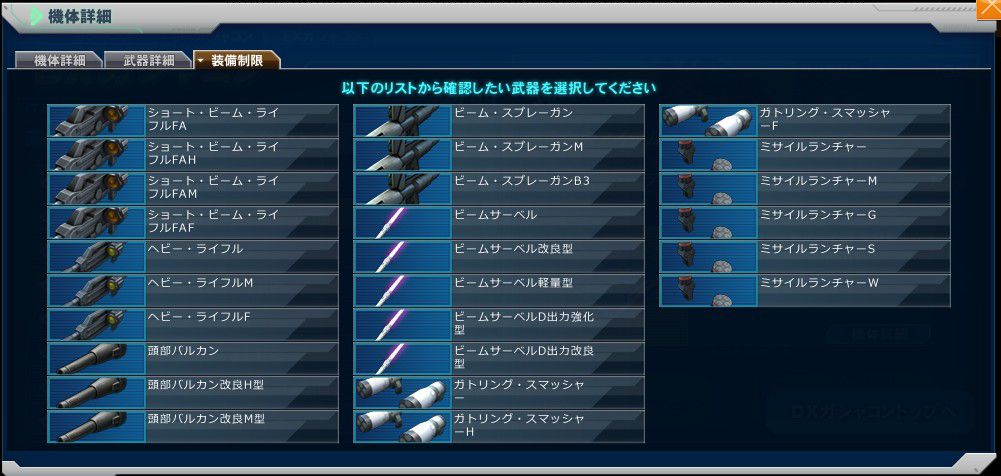This screenshot has width=1001, height=476.
Task: Select the ヘビー・ライフルF entry
Action: [193, 325]
